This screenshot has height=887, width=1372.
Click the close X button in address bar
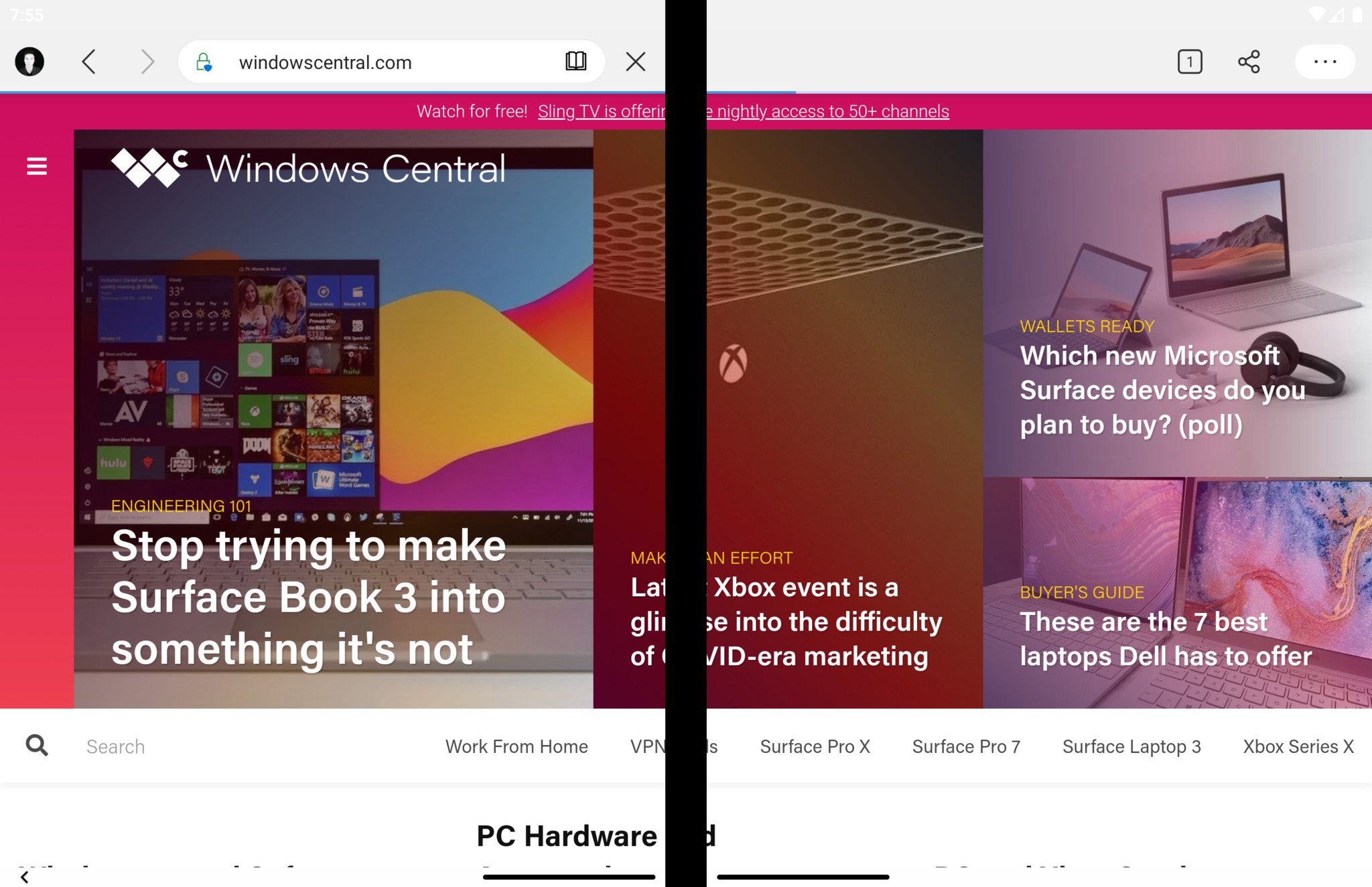[634, 61]
